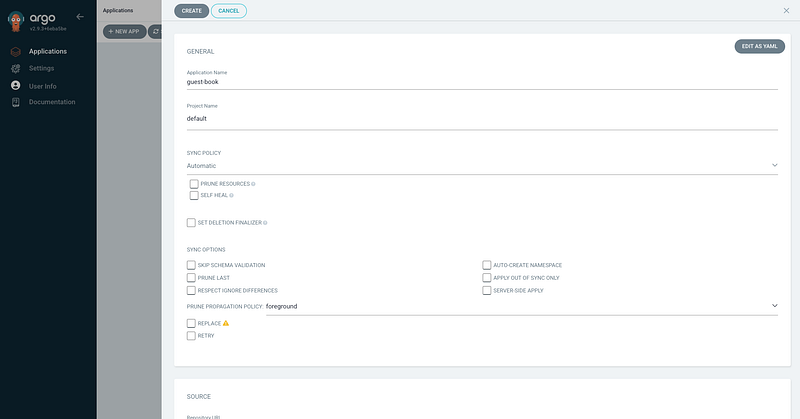Tick the Replace checkbox

pos(191,323)
